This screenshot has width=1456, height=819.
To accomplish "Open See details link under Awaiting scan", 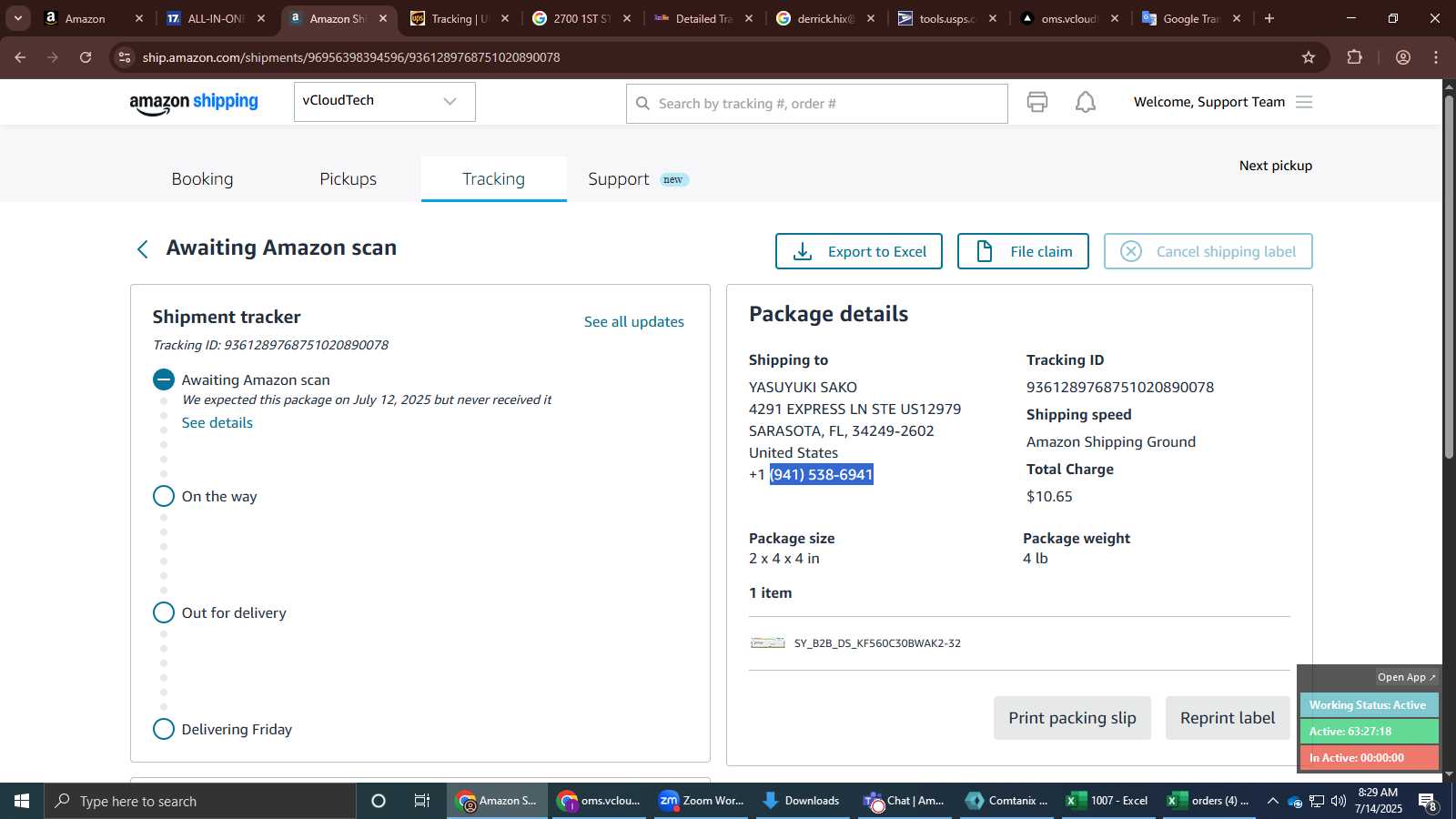I will [217, 422].
